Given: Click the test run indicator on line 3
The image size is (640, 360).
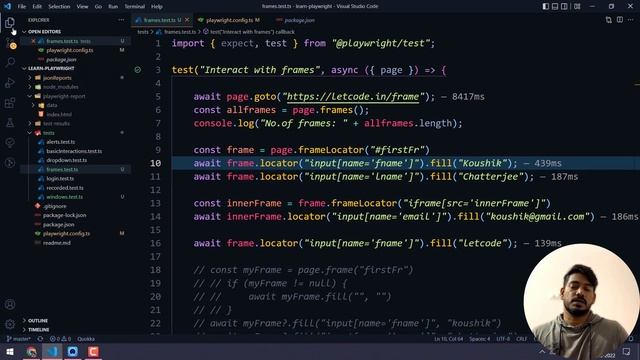Looking at the screenshot, I should tap(138, 70).
